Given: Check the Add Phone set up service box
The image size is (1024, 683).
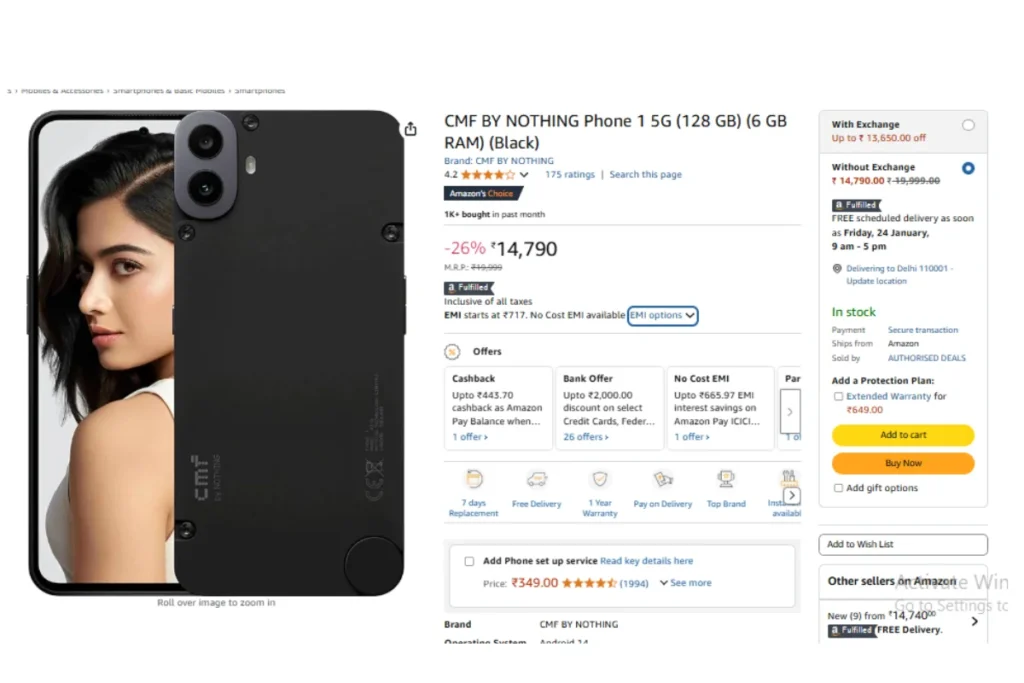Looking at the screenshot, I should 469,561.
